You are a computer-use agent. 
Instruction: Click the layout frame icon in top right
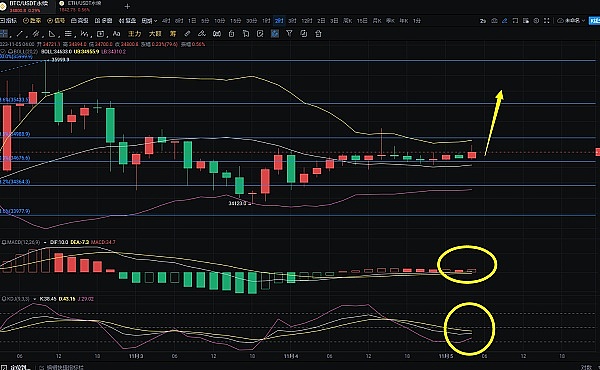click(x=515, y=21)
